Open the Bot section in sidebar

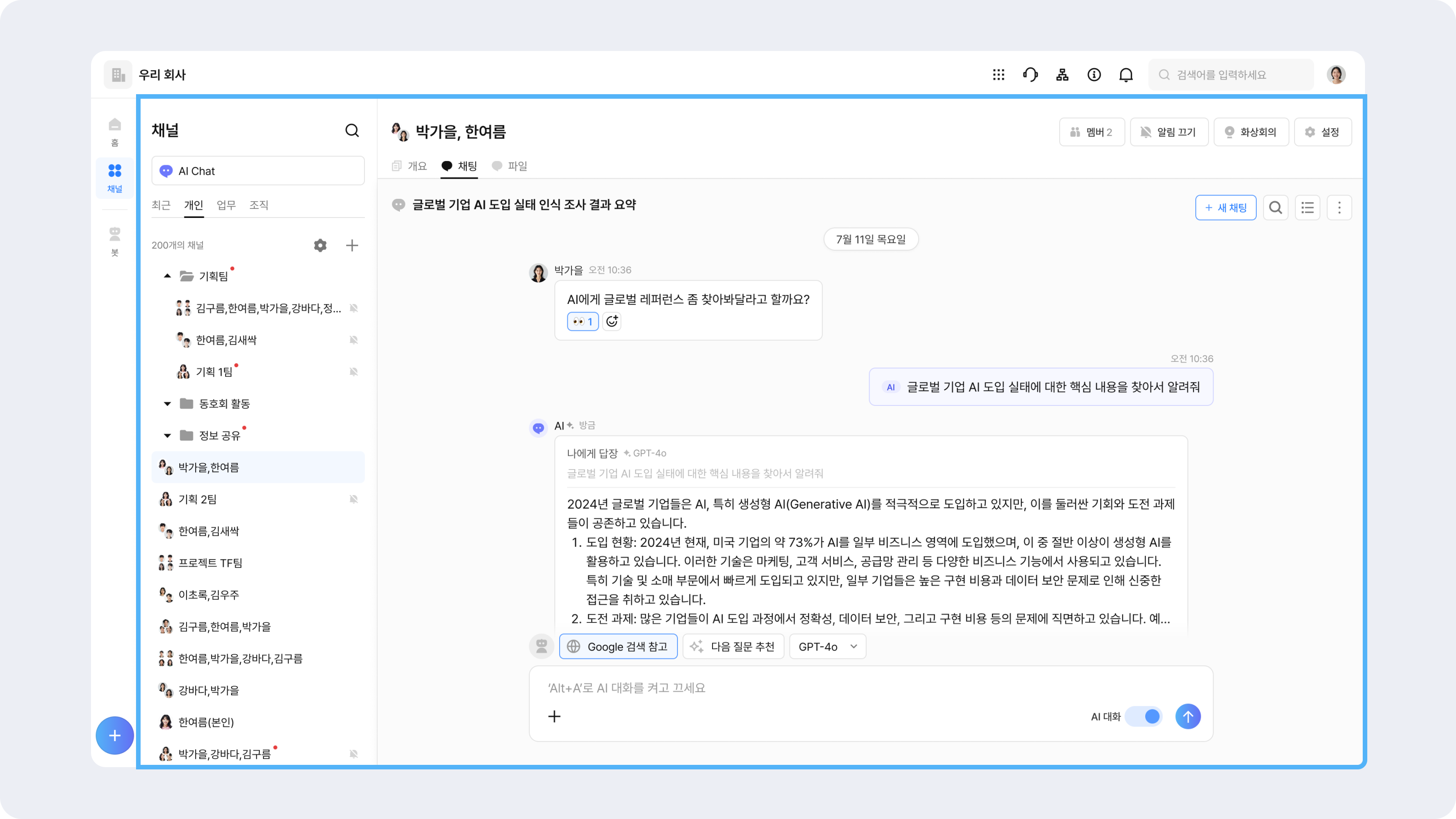pos(115,240)
